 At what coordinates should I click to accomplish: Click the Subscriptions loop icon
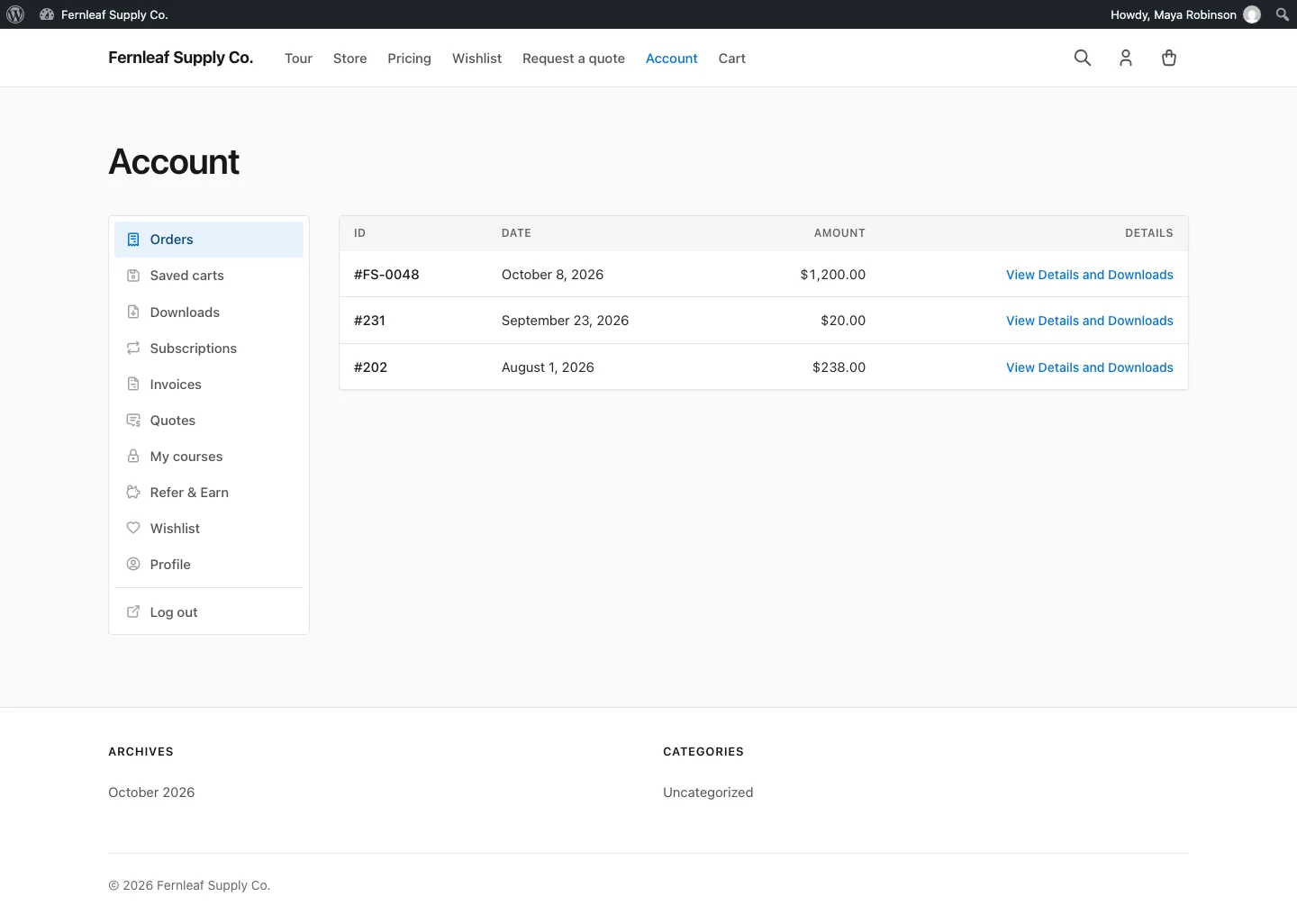pos(133,348)
